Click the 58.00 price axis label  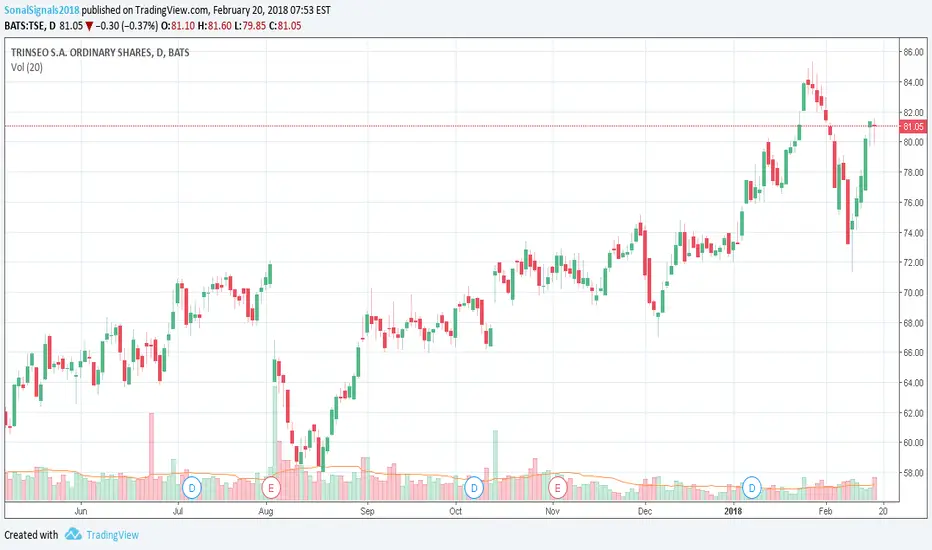914,473
